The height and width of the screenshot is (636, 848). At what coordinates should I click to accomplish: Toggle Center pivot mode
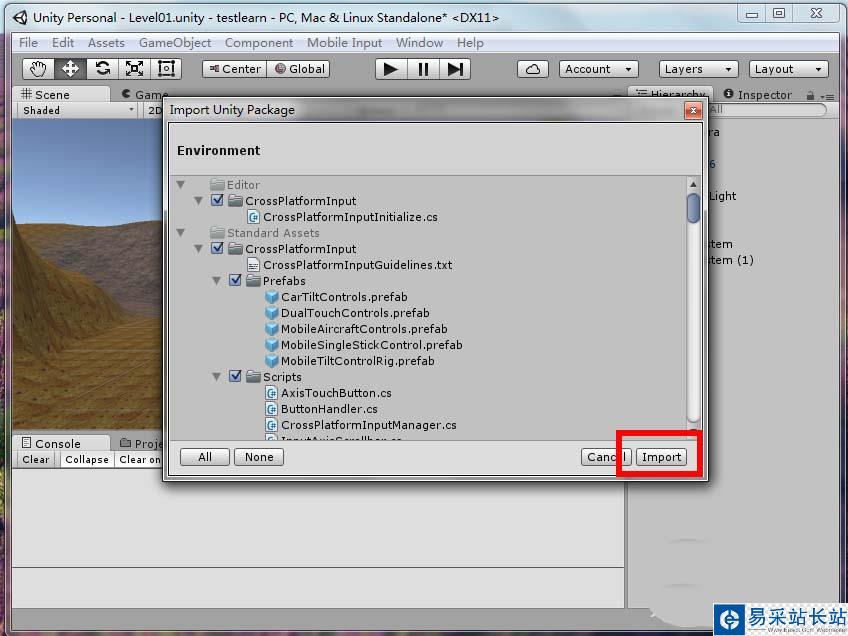[x=235, y=69]
